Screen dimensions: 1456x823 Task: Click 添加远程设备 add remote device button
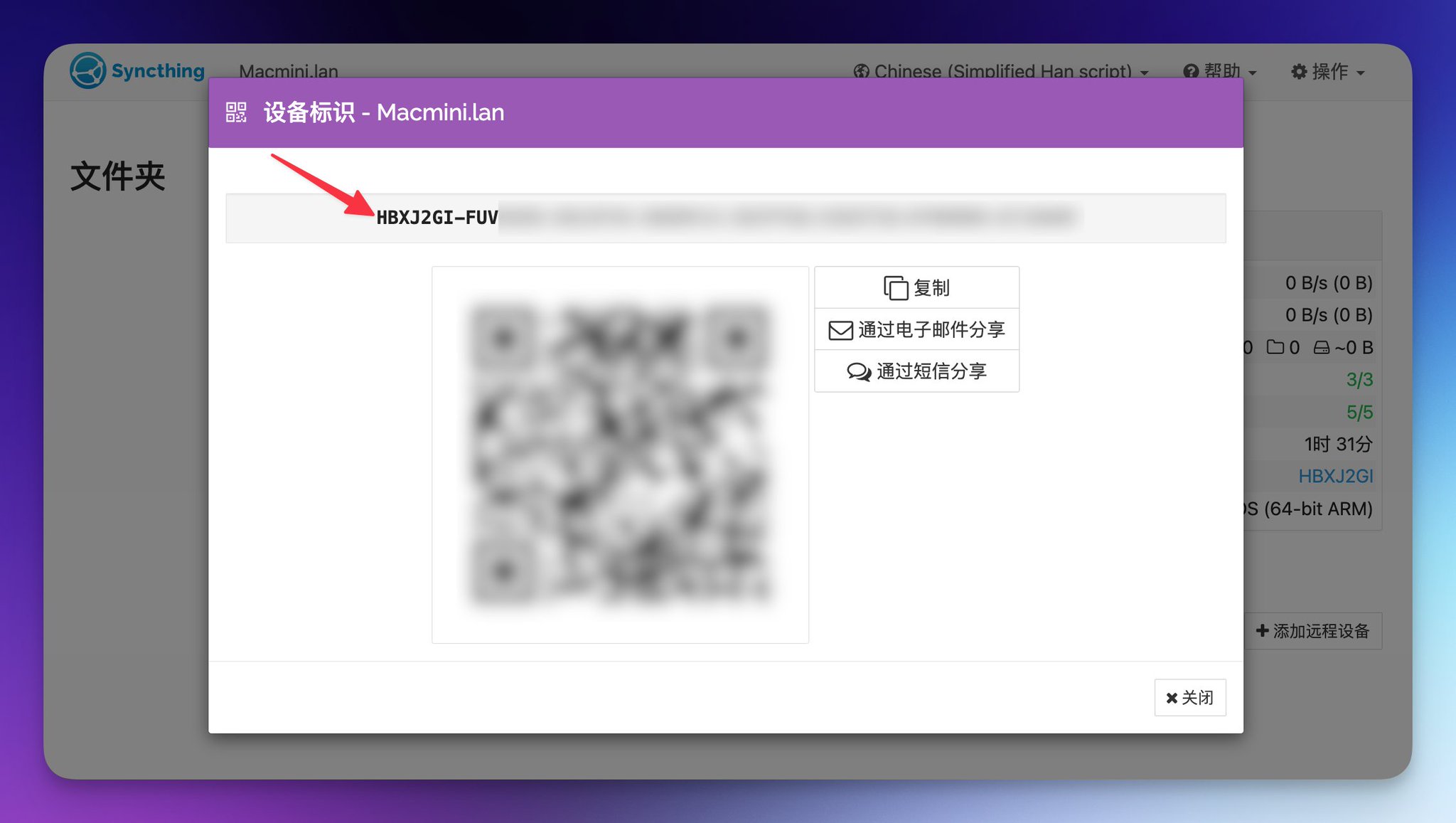coord(1312,630)
